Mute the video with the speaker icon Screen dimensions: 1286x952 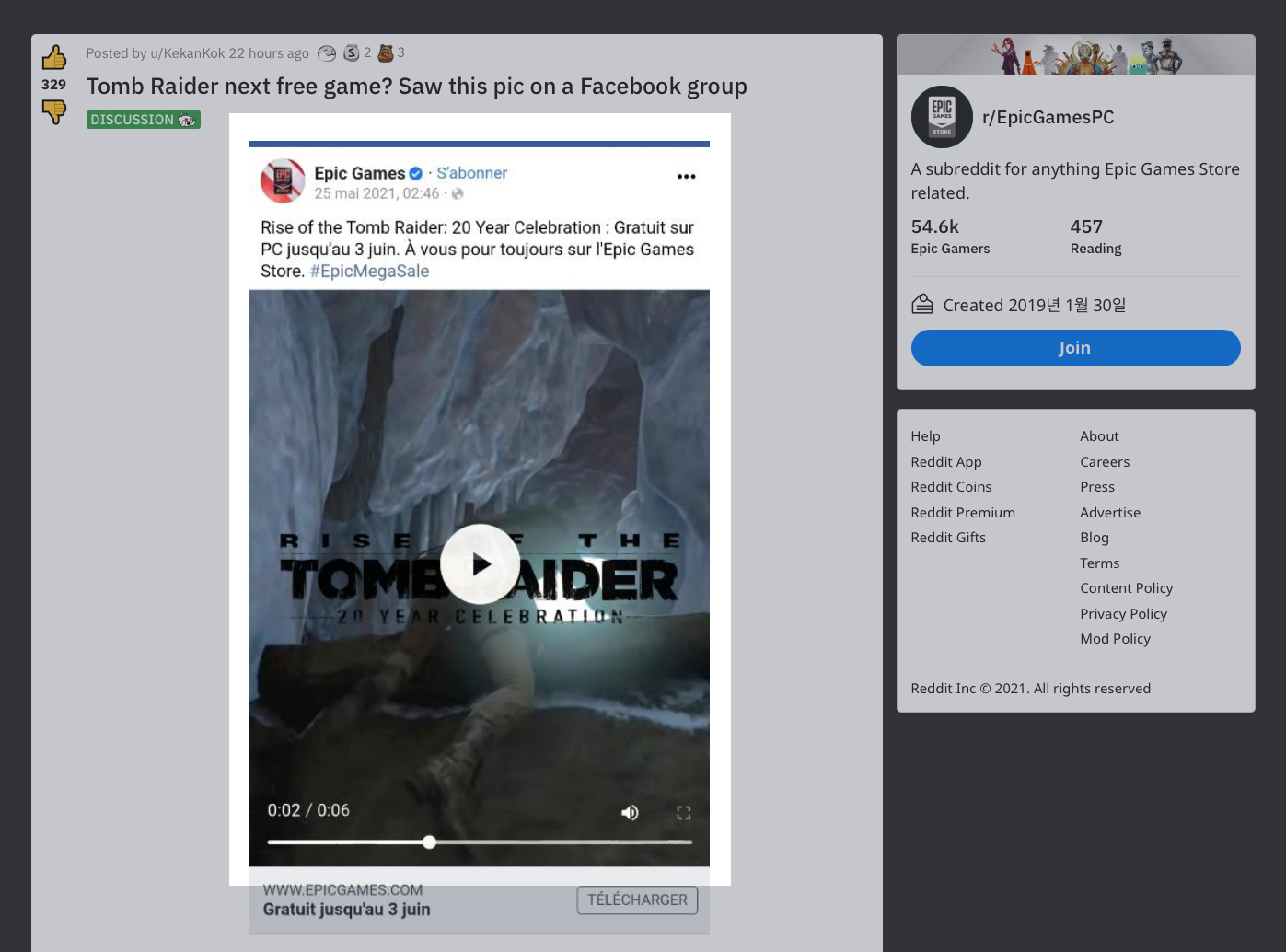coord(630,812)
